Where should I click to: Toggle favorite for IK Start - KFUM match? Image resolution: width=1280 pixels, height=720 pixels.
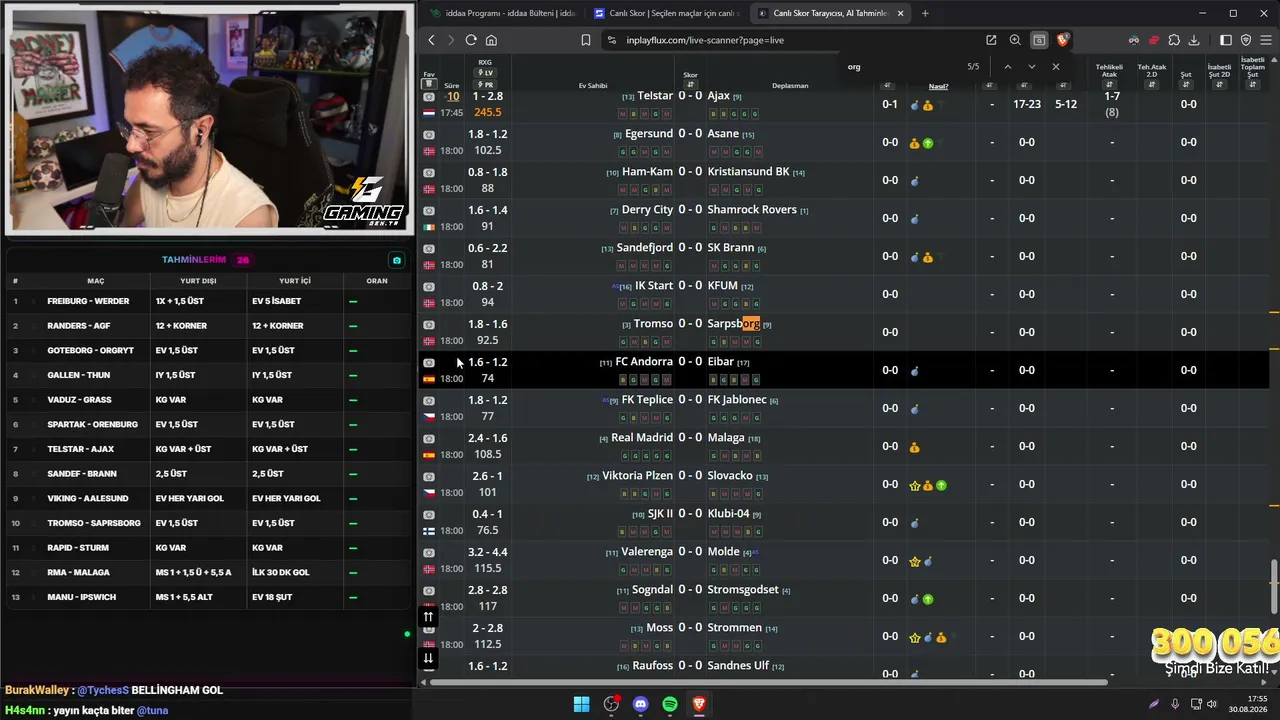point(429,287)
